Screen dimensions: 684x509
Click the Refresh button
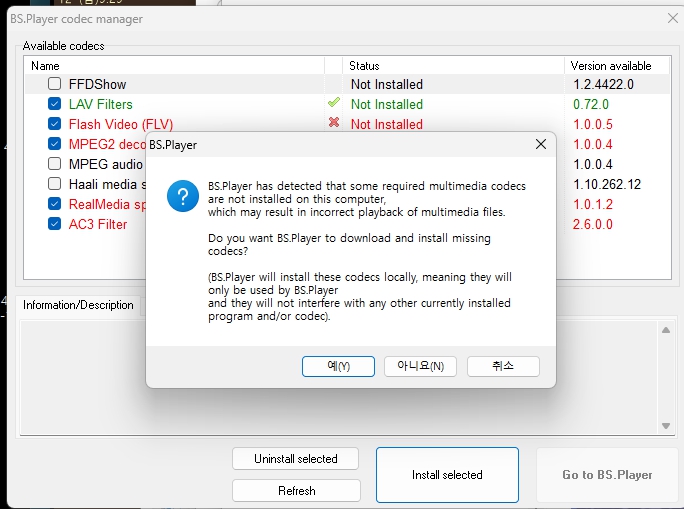tap(297, 491)
